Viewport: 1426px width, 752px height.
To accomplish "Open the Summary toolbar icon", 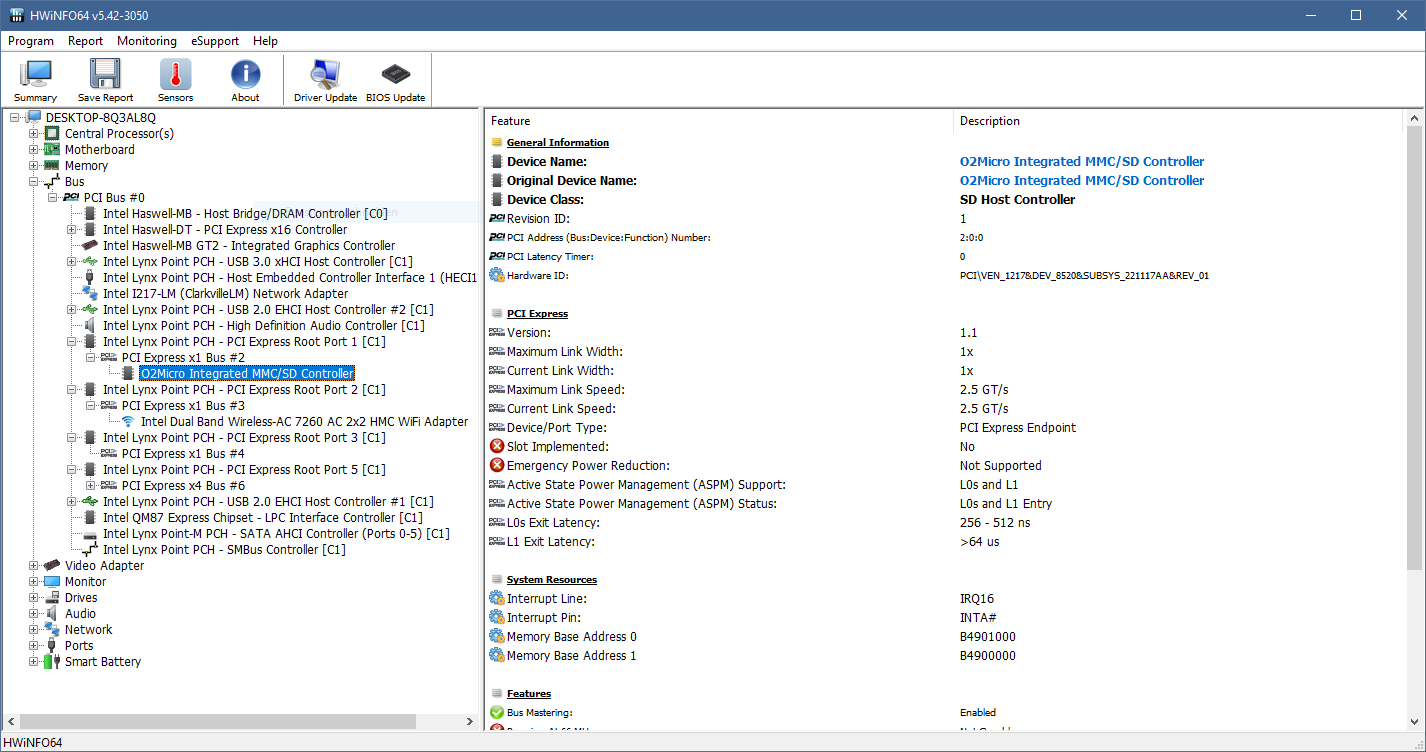I will [36, 80].
